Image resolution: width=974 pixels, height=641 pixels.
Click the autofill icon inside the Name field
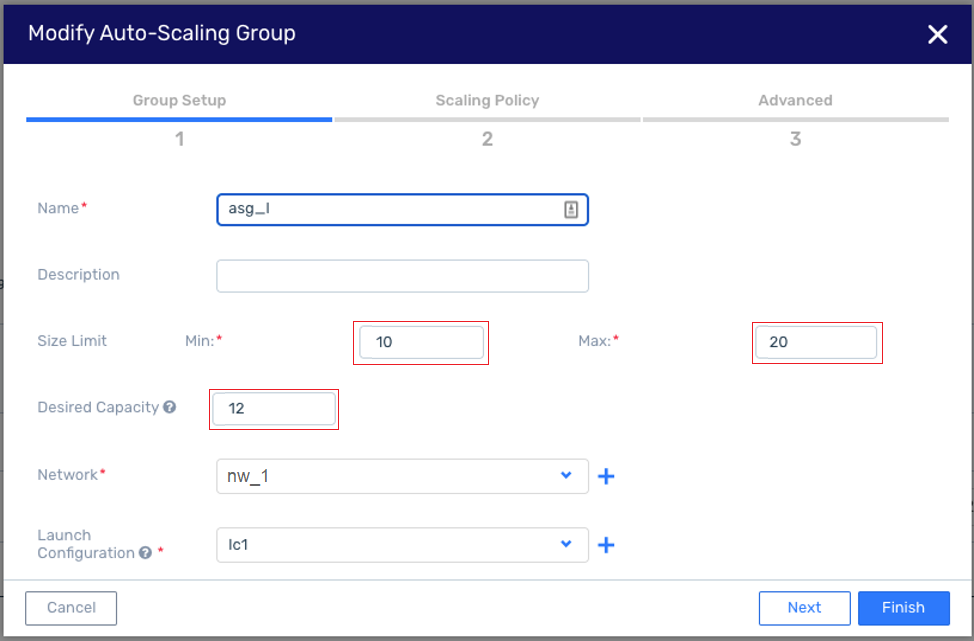coord(571,209)
